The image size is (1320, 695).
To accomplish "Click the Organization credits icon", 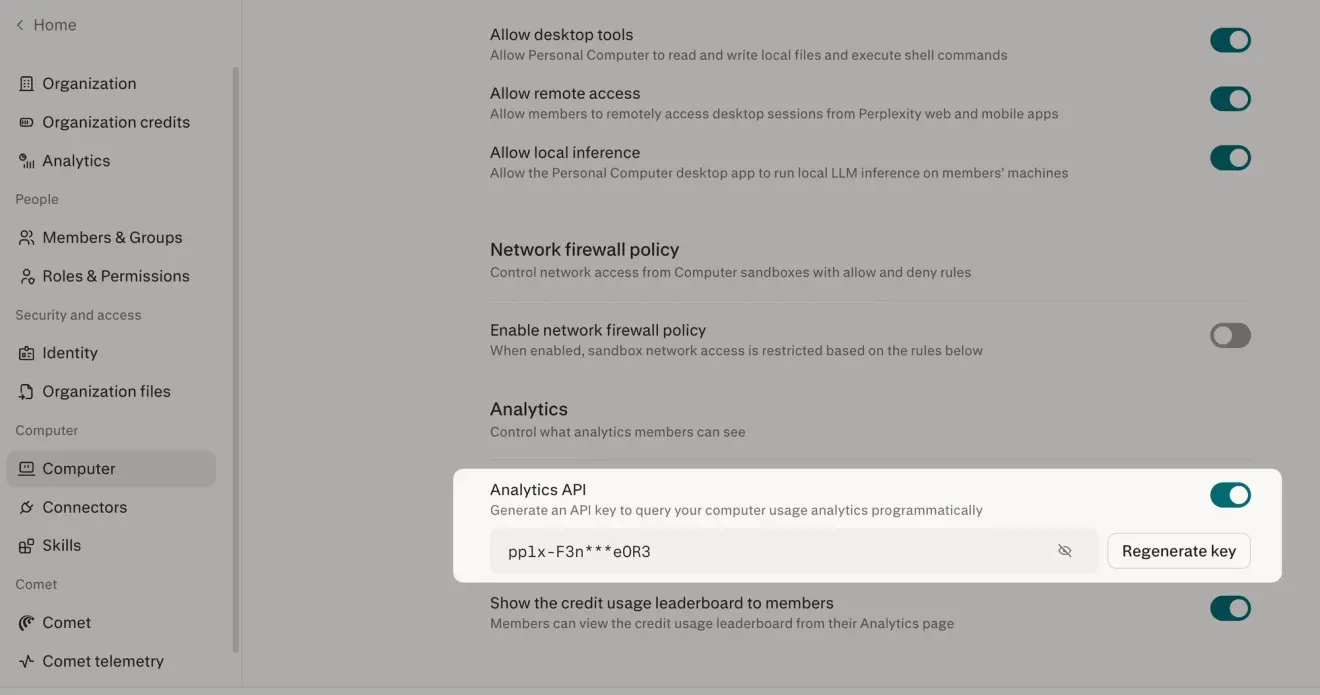I will click(x=27, y=122).
